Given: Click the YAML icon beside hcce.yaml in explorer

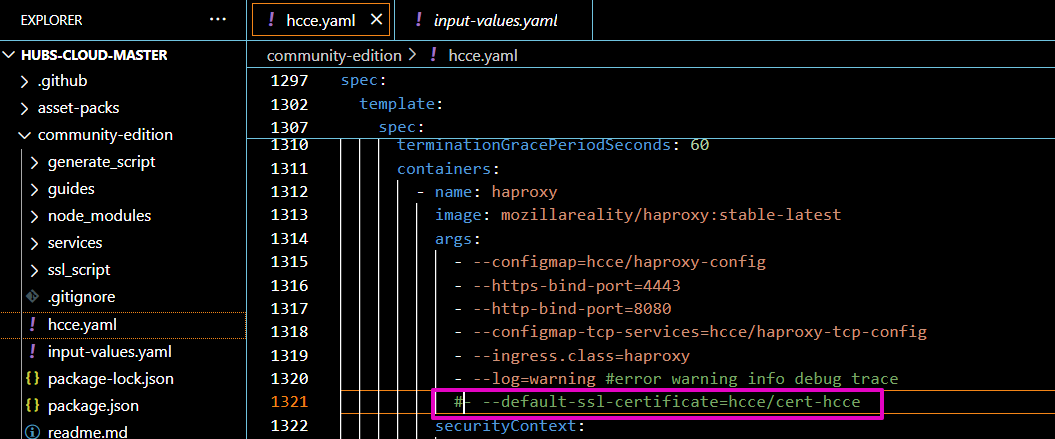Looking at the screenshot, I should pos(32,325).
